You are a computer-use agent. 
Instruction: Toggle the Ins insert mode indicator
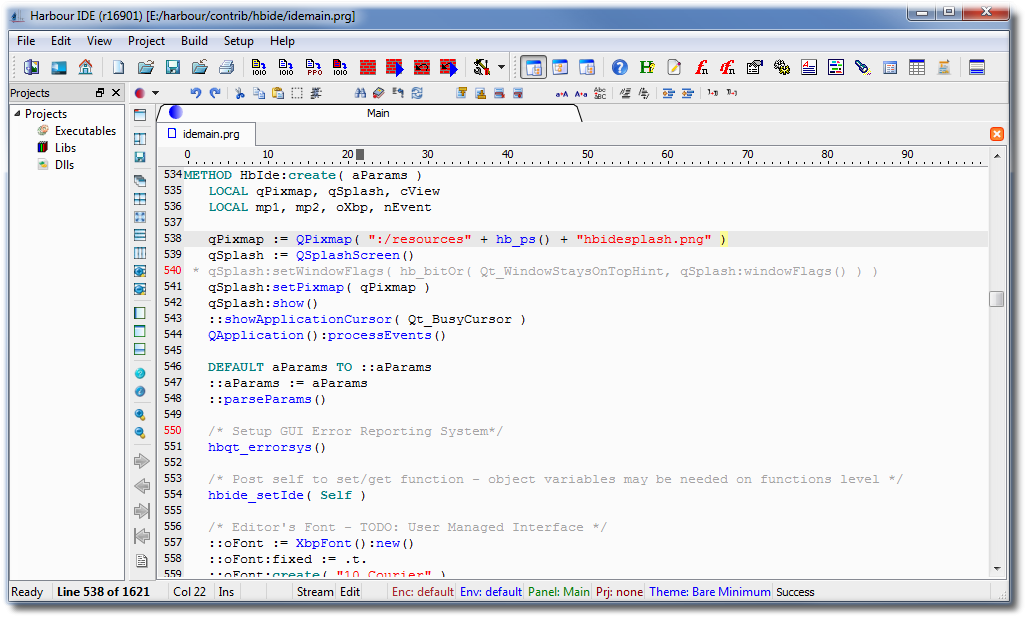[227, 592]
